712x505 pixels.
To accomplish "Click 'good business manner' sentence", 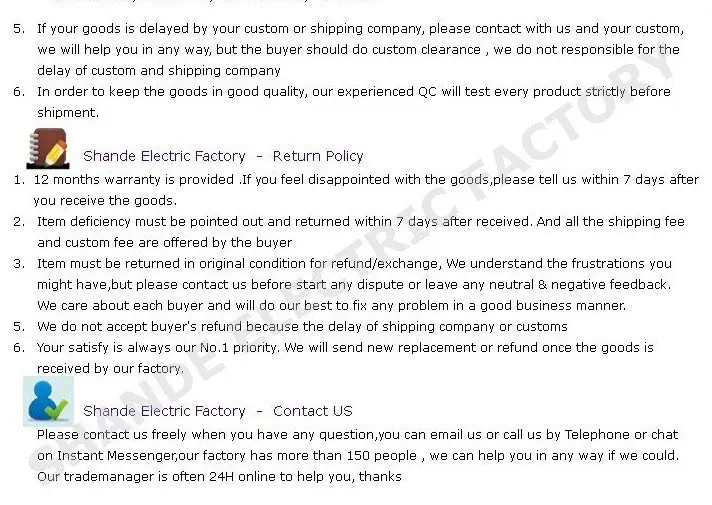I will (x=331, y=306).
